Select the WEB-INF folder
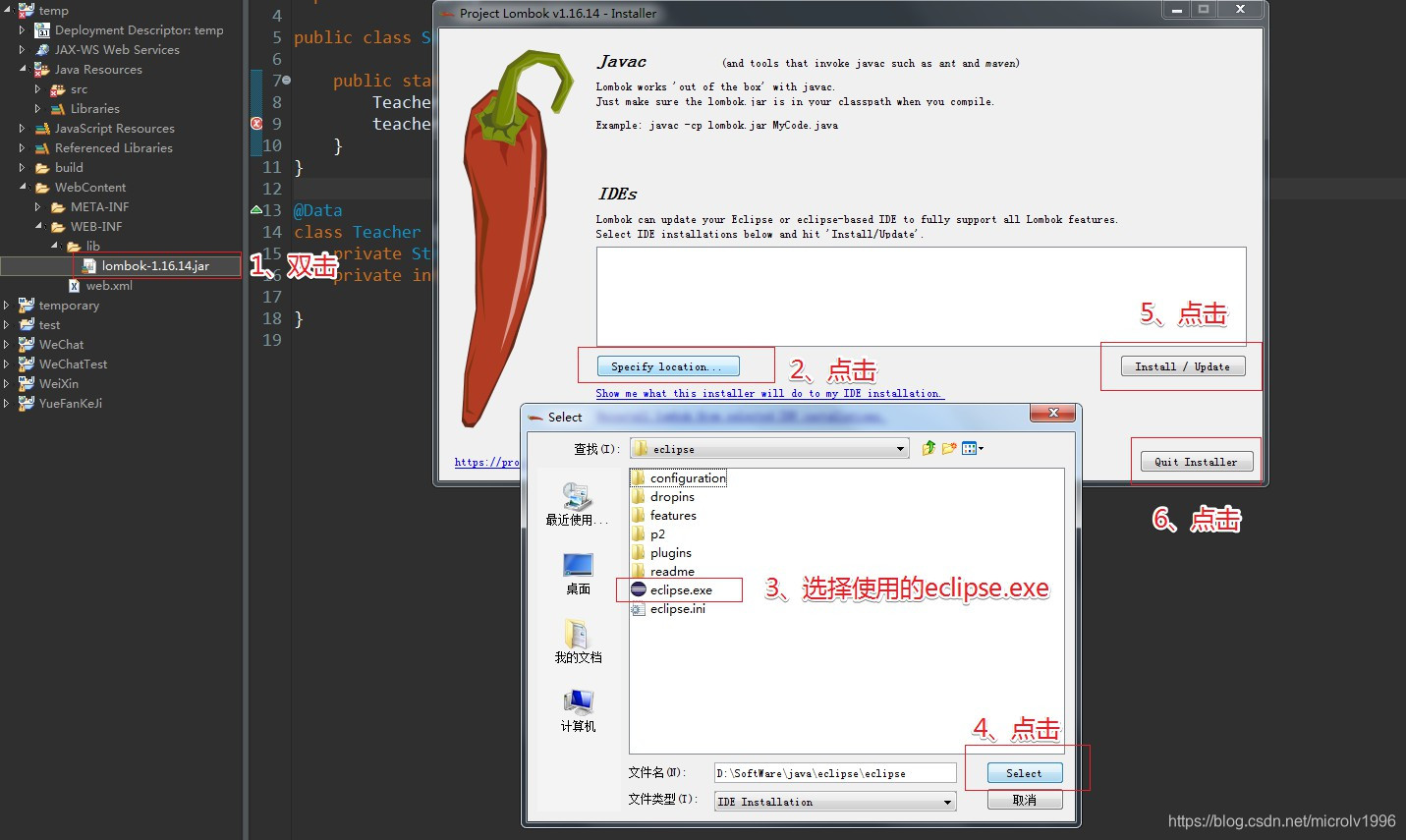 [87, 227]
